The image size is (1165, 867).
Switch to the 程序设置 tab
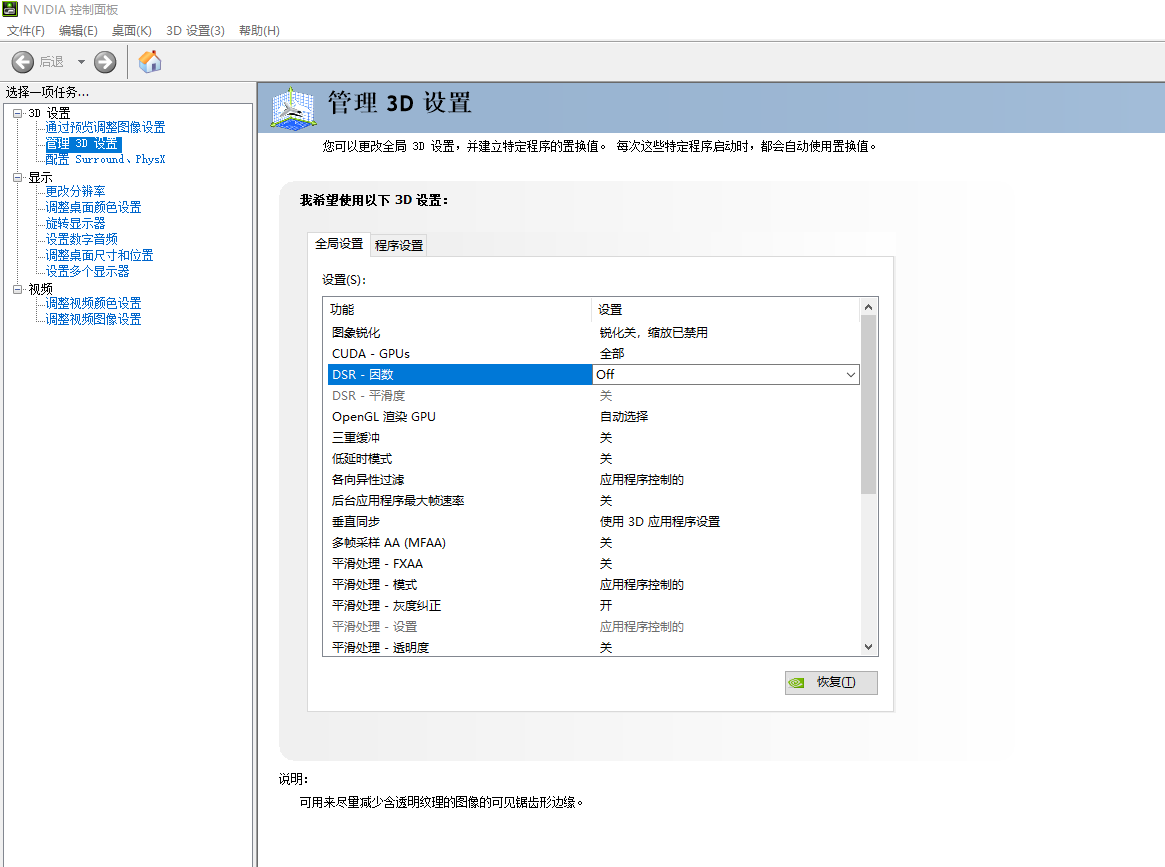click(x=399, y=245)
